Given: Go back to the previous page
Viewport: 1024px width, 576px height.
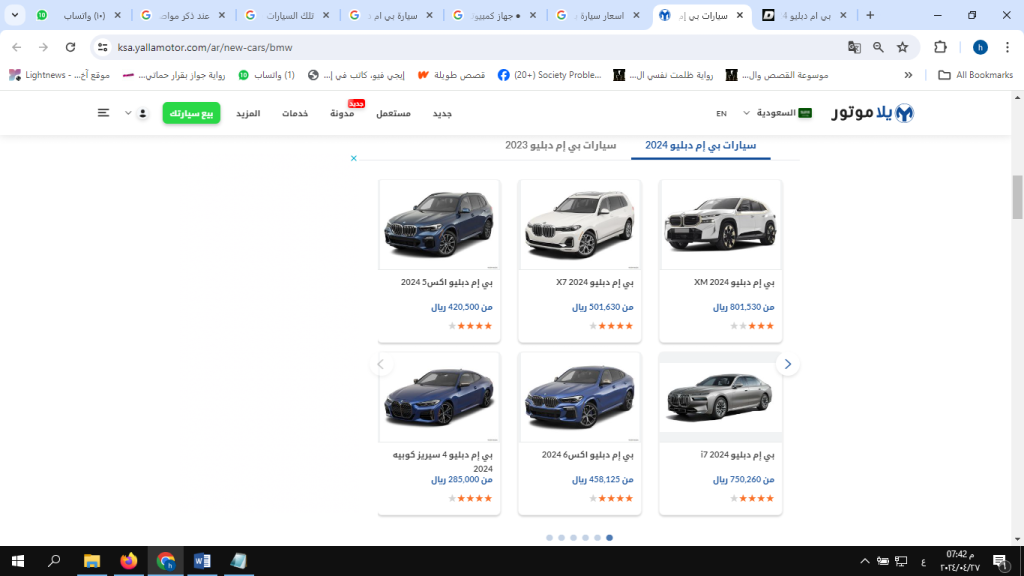Looking at the screenshot, I should (17, 47).
